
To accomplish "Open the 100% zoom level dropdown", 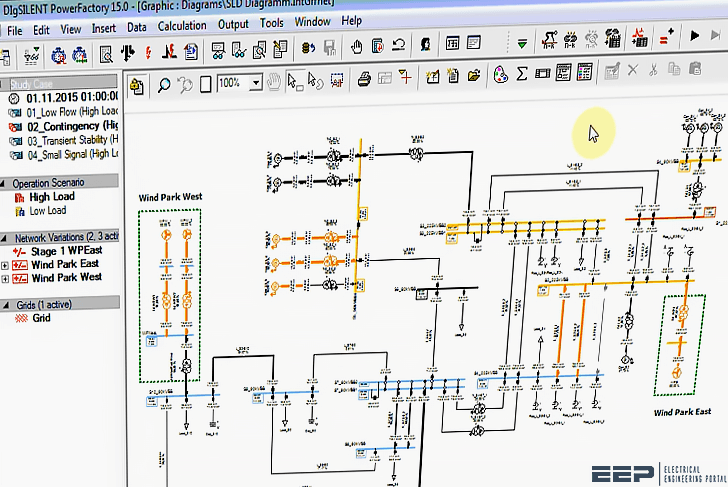I will [256, 83].
